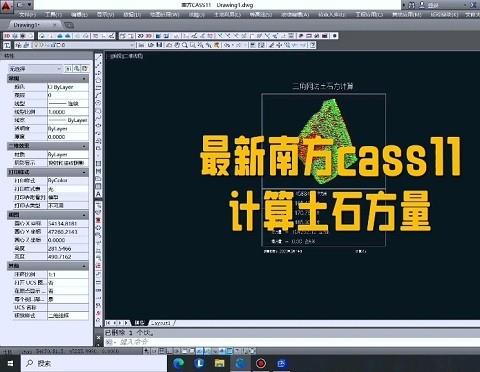This screenshot has height=372, width=480.
Task: Collapse the first properties section header
Action: (48, 79)
